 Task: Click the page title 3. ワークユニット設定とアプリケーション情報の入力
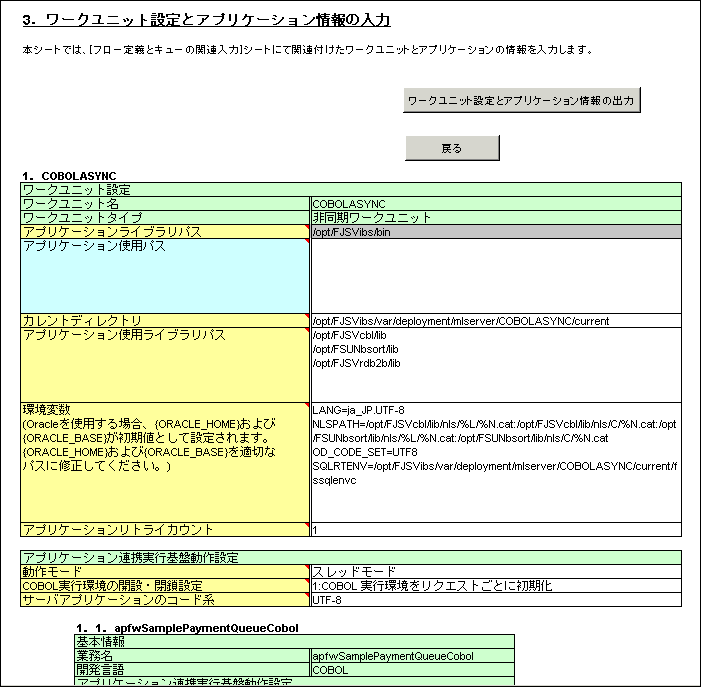point(207,20)
